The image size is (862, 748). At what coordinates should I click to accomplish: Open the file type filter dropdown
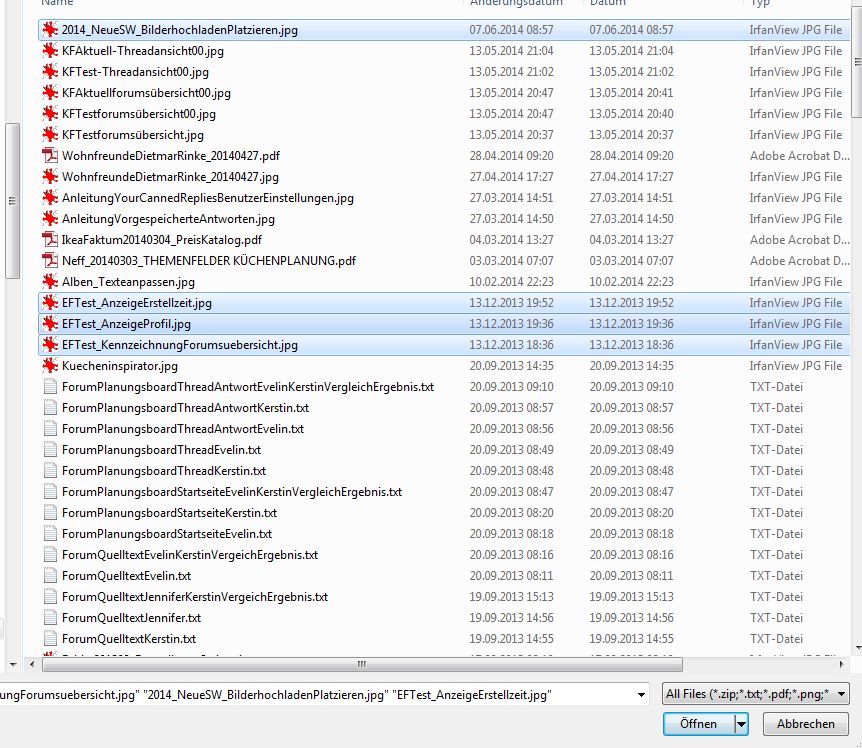point(756,694)
